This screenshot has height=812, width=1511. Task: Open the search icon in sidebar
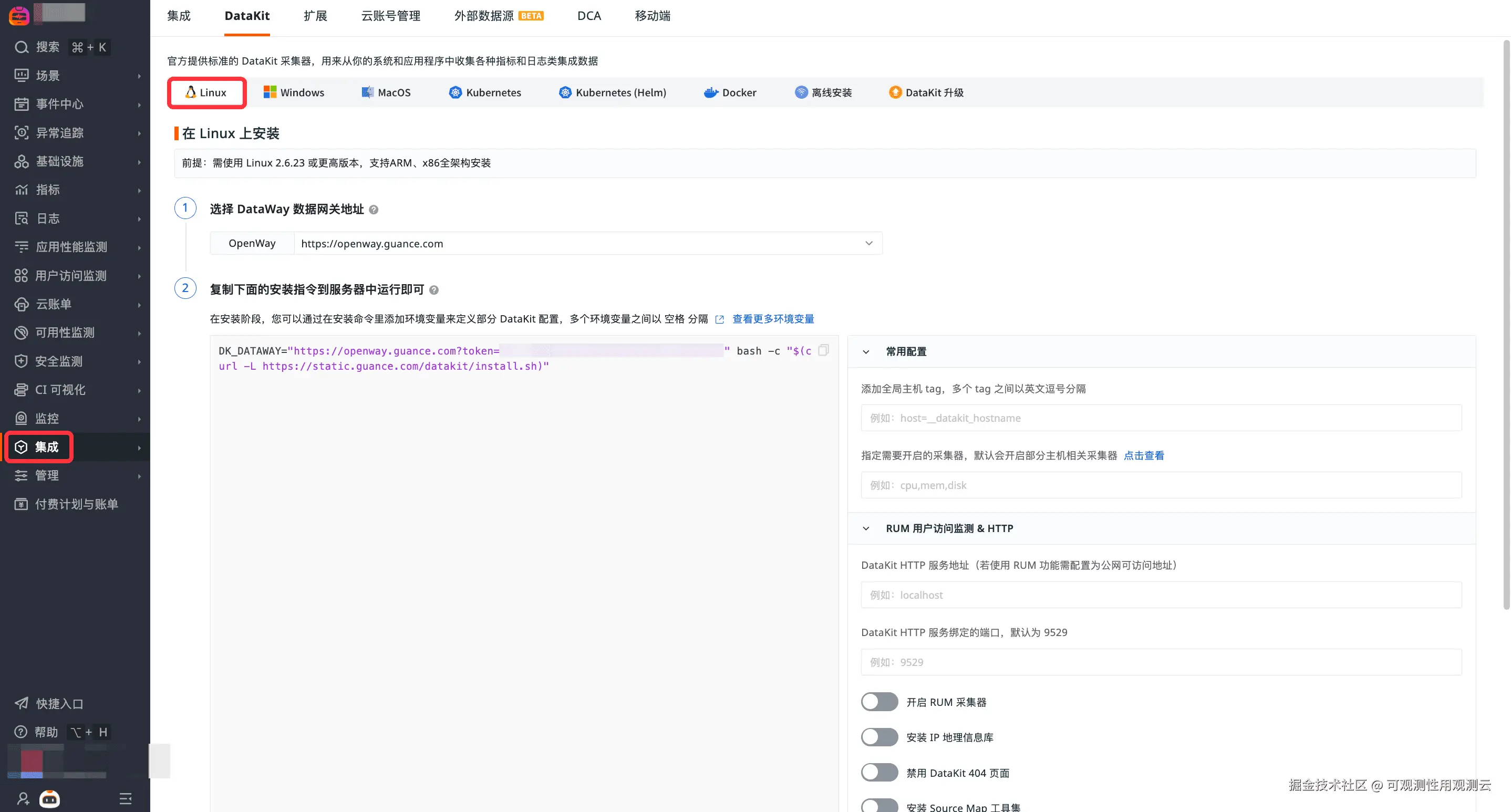coord(22,47)
